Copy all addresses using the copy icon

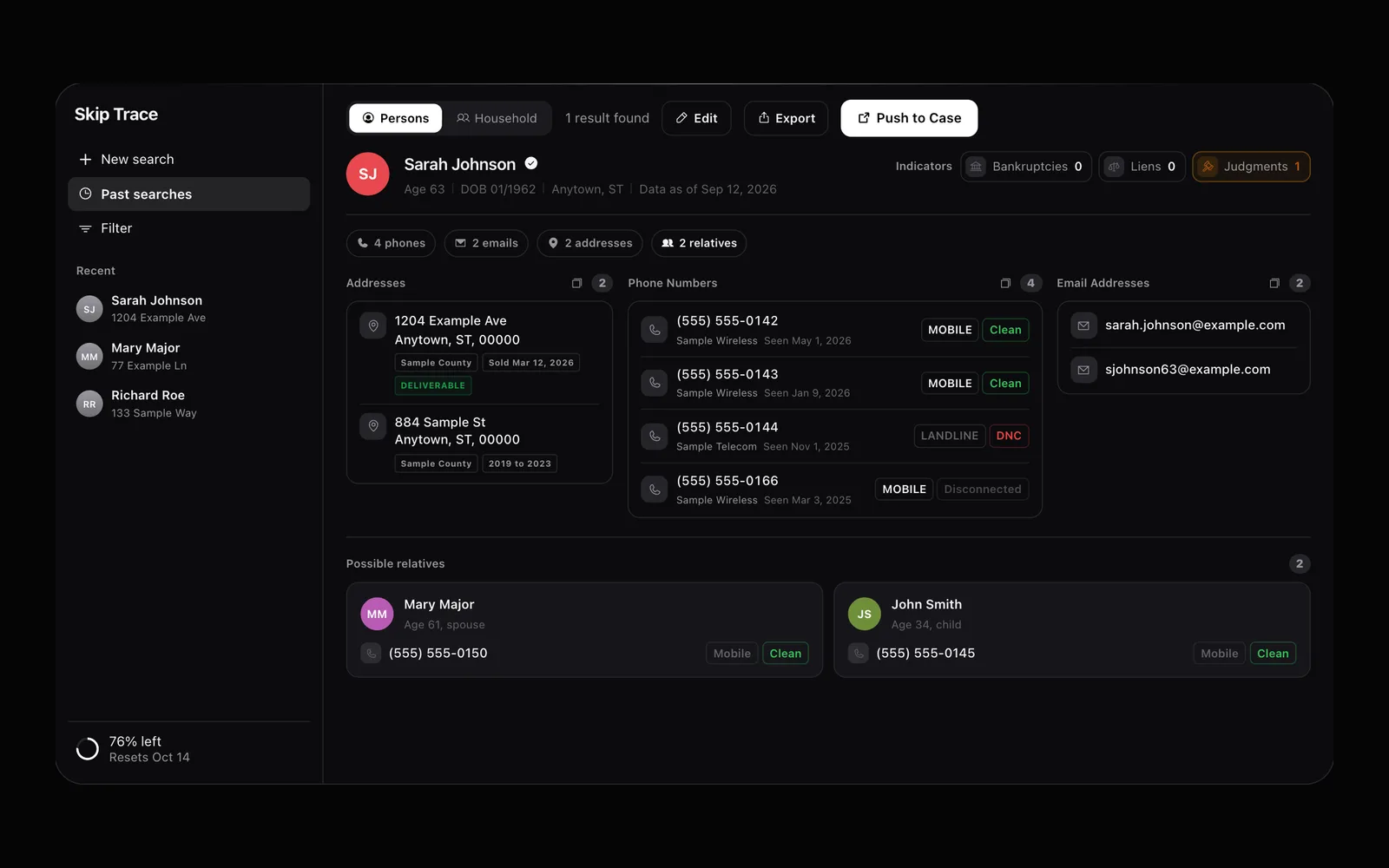[576, 283]
